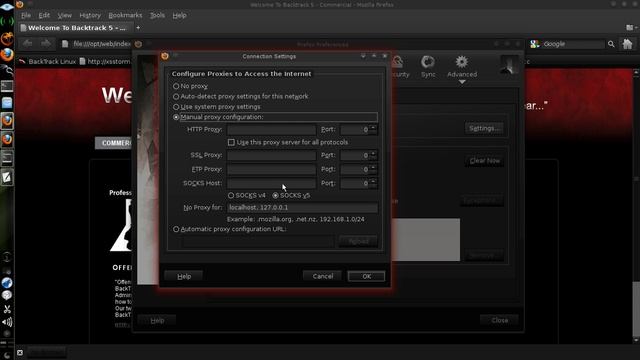Click the search magnifier icon in Firefox
This screenshot has height=360, width=640.
(x=611, y=44)
